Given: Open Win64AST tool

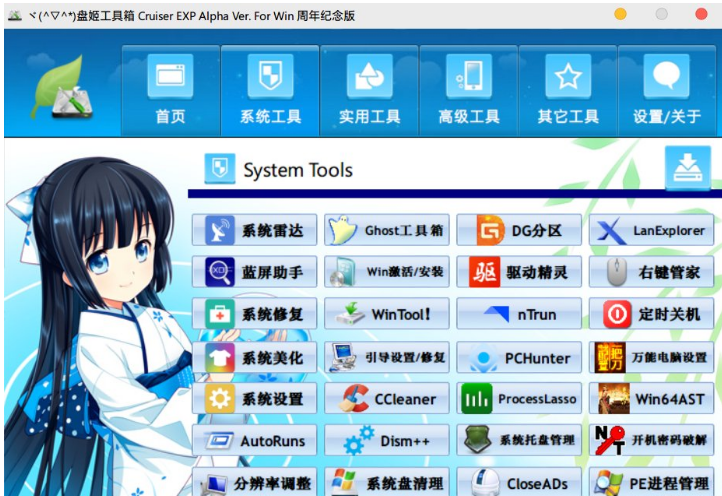Looking at the screenshot, I should (651, 398).
